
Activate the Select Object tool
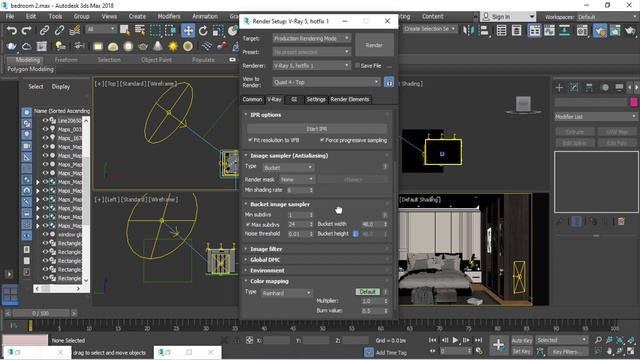[x=125, y=30]
